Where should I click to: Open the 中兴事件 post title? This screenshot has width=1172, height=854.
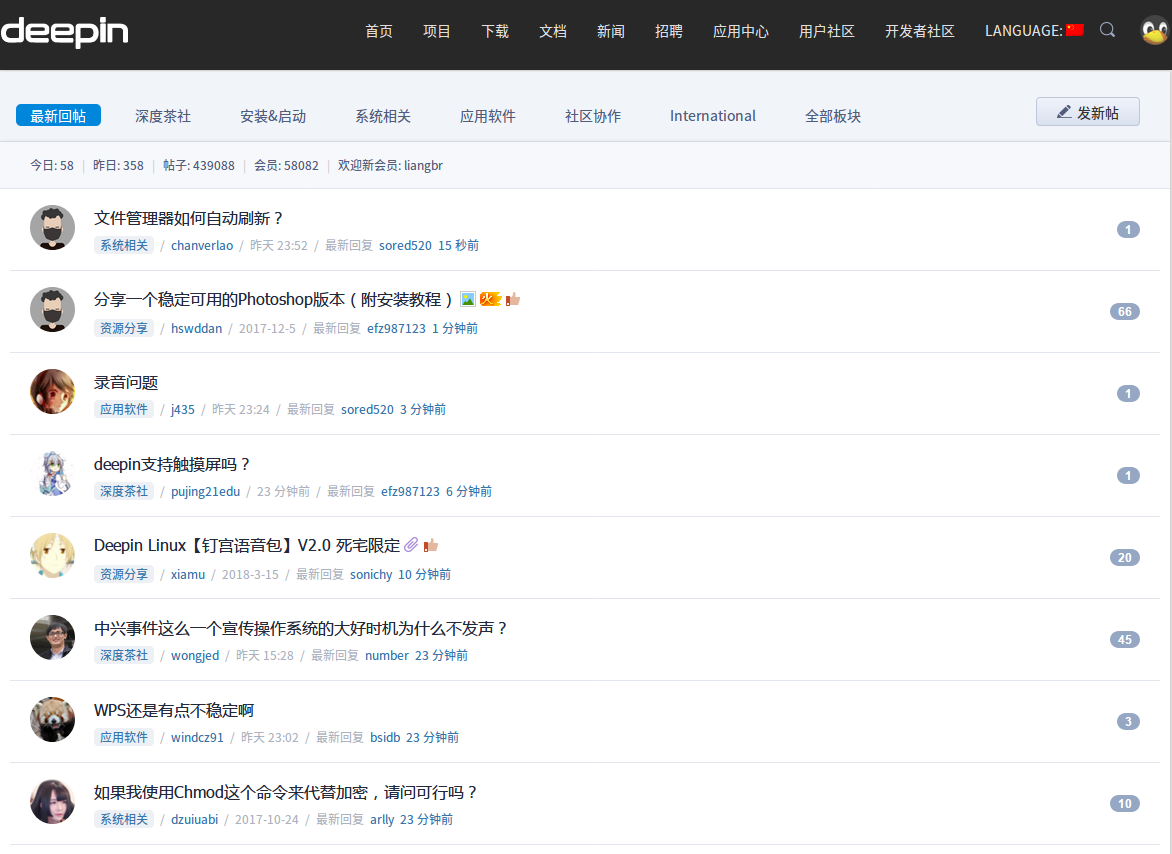coord(300,628)
